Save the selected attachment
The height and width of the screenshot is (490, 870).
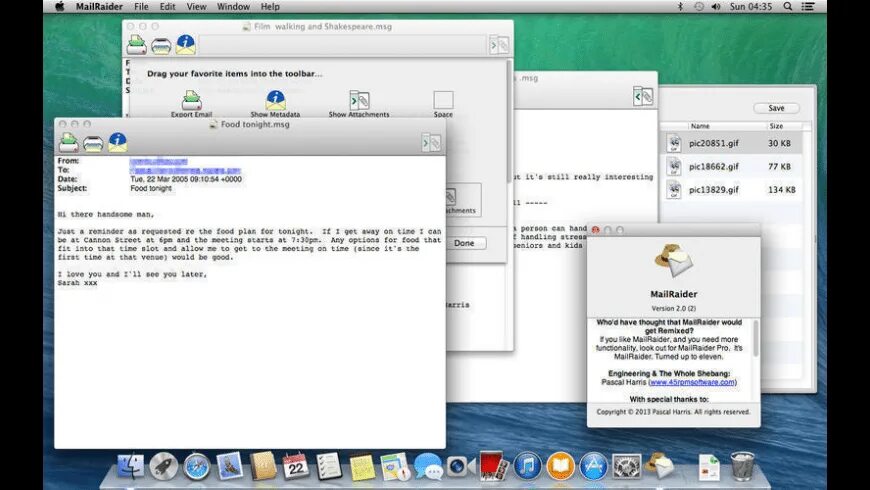click(776, 108)
